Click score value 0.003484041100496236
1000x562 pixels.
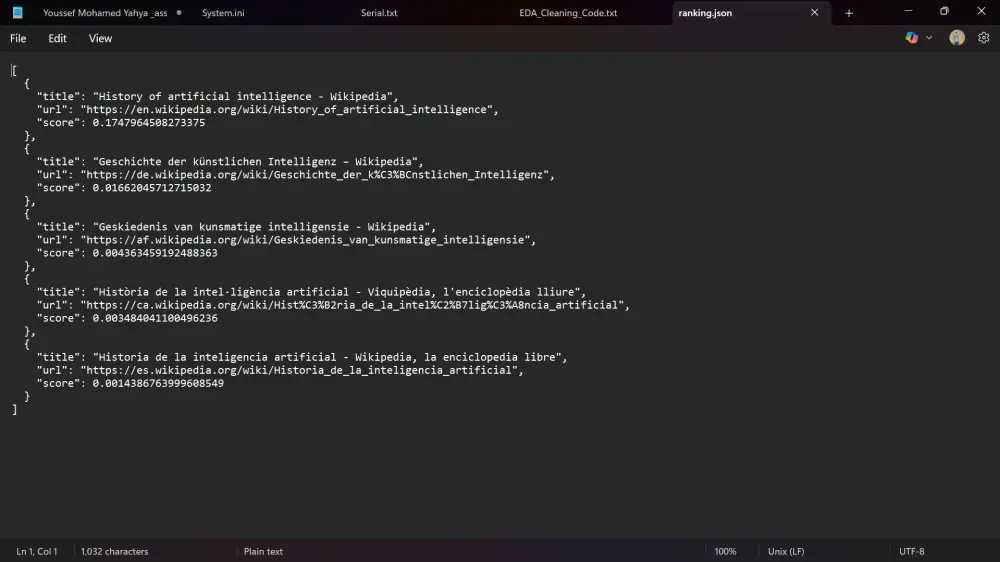pyautogui.click(x=155, y=318)
